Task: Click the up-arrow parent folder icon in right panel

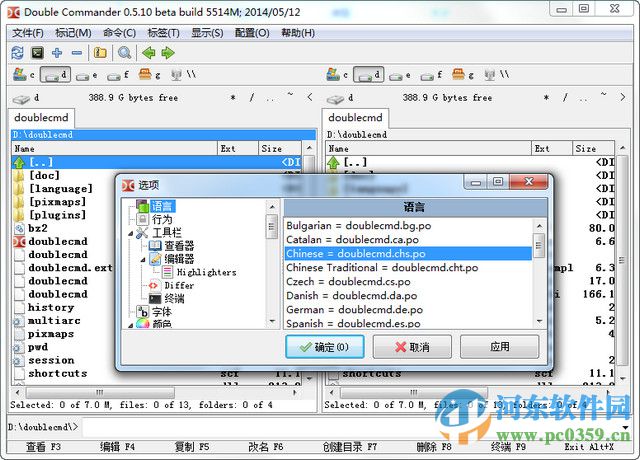Action: [333, 162]
